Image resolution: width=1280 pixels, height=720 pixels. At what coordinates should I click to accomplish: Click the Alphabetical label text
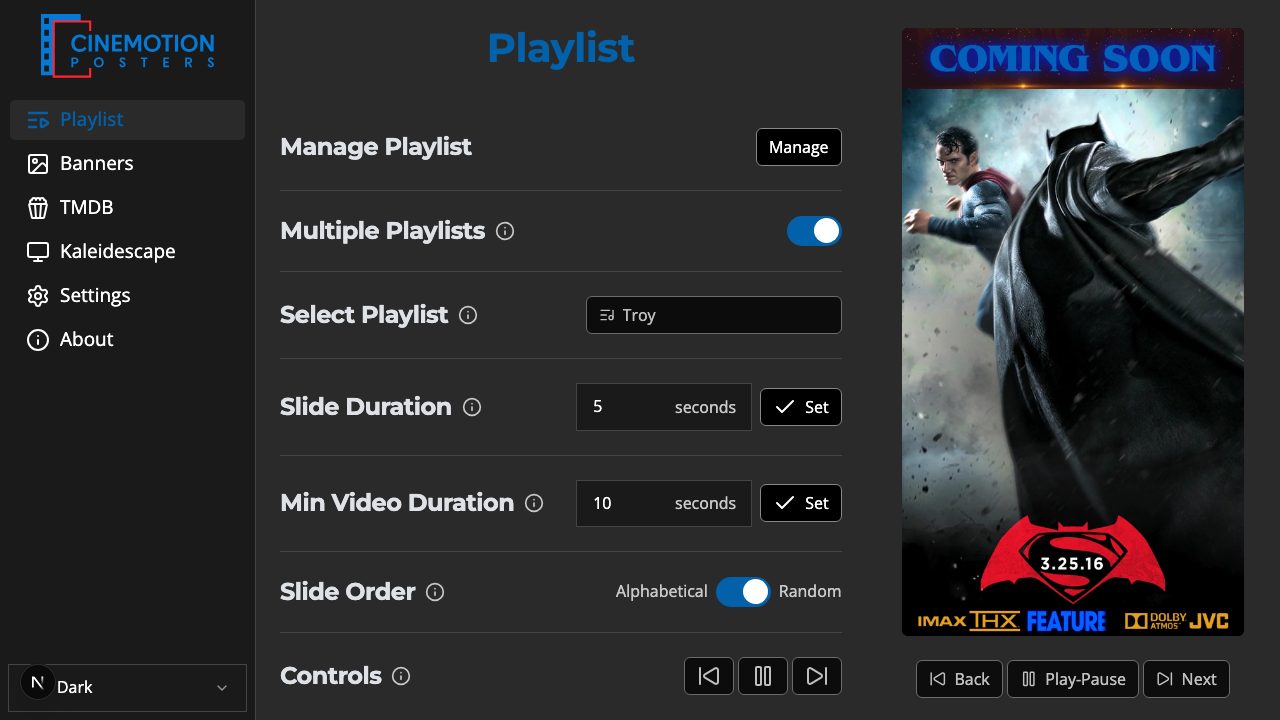tap(662, 592)
